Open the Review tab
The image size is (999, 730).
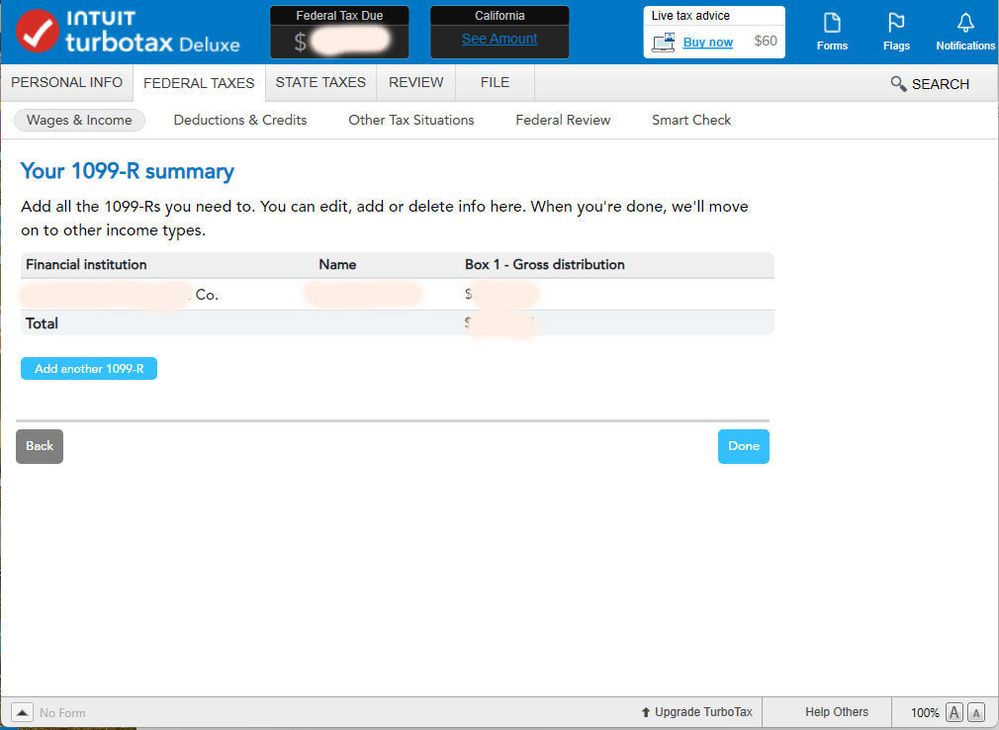point(416,82)
